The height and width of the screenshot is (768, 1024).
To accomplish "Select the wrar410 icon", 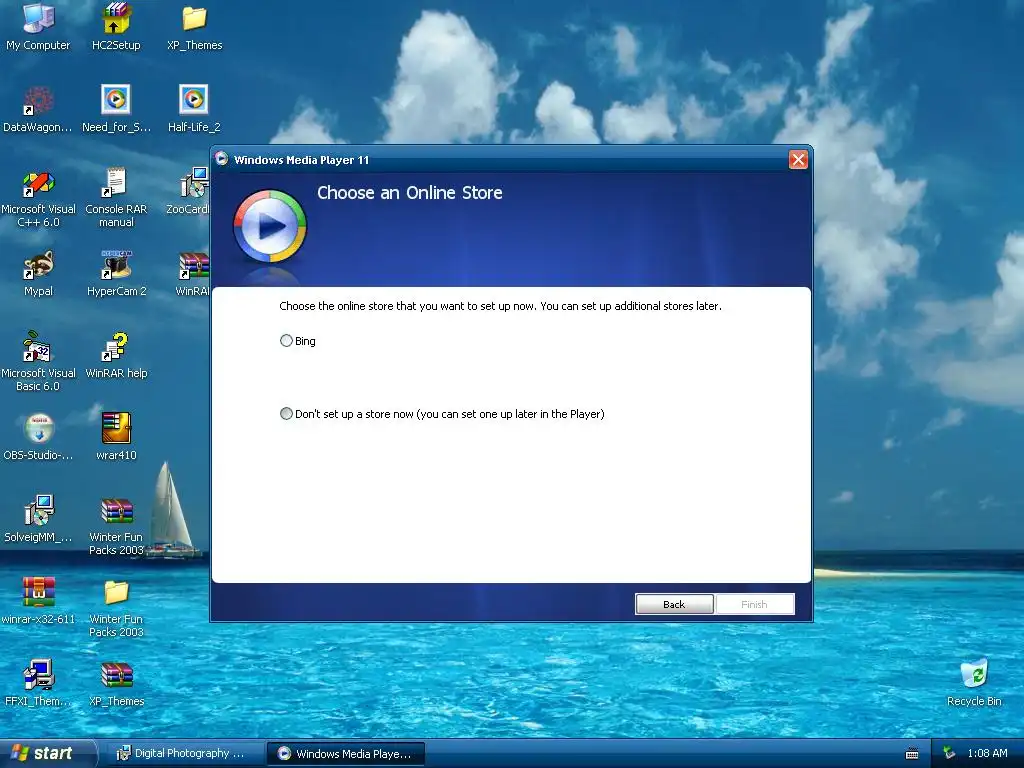I will tap(116, 436).
